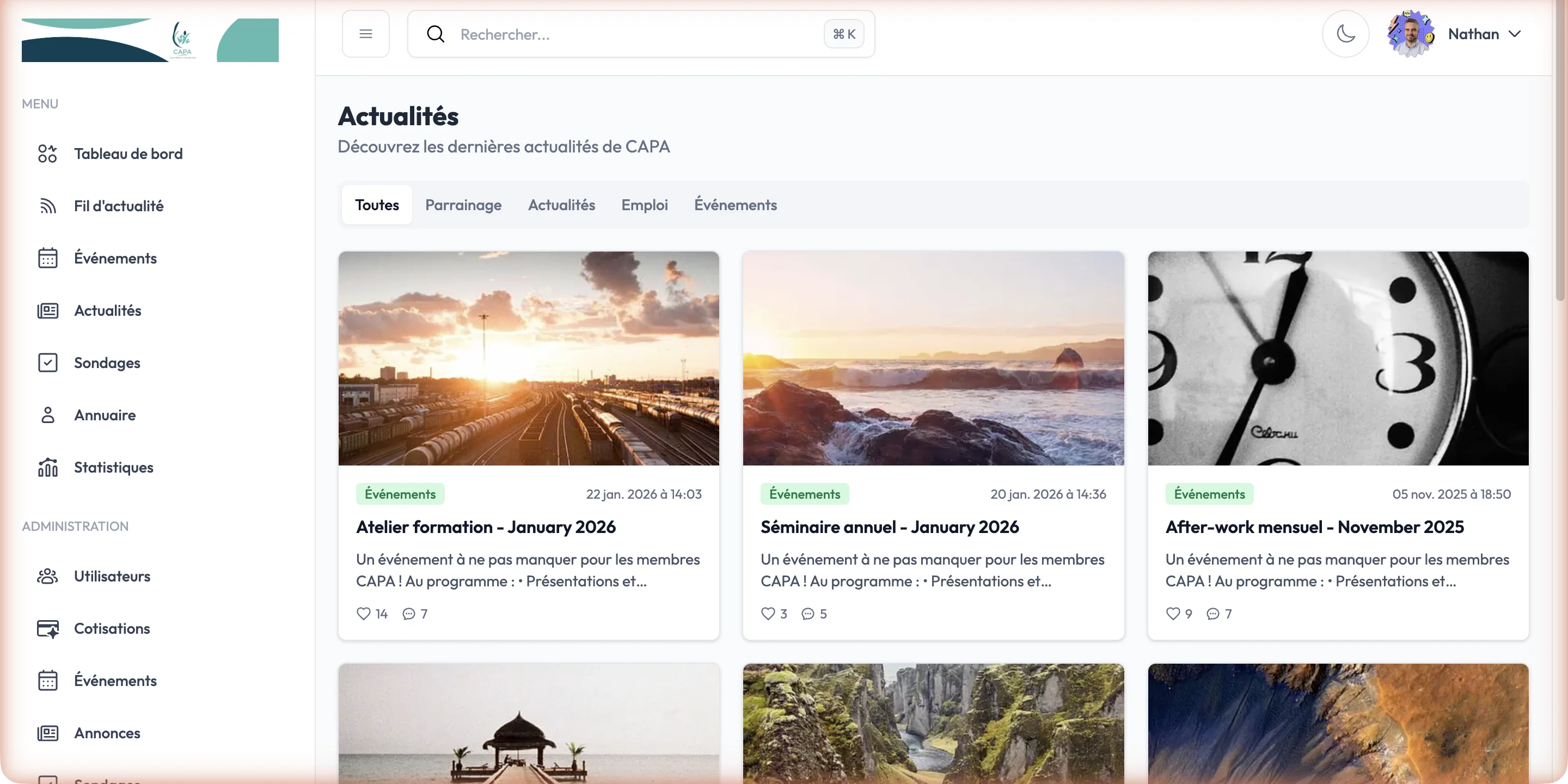
Task: Open Cotisations card icon
Action: pos(47,628)
